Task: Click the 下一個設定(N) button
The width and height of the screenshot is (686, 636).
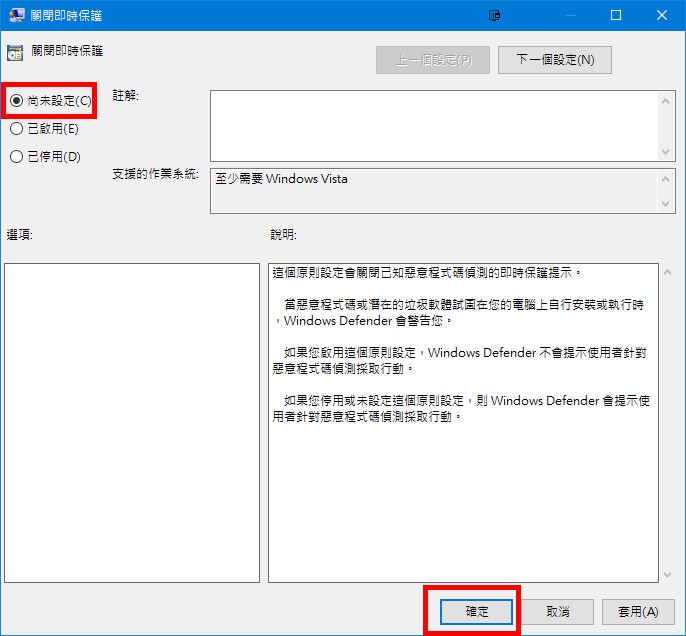Action: 555,60
